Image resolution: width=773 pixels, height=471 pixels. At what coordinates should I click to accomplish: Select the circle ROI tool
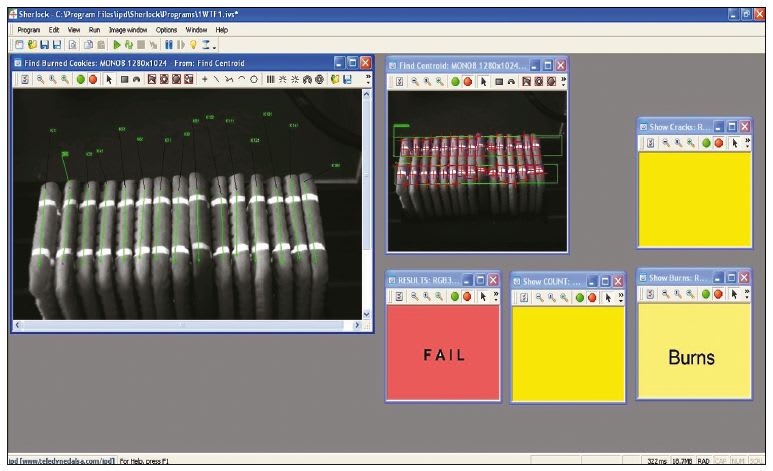(x=253, y=79)
